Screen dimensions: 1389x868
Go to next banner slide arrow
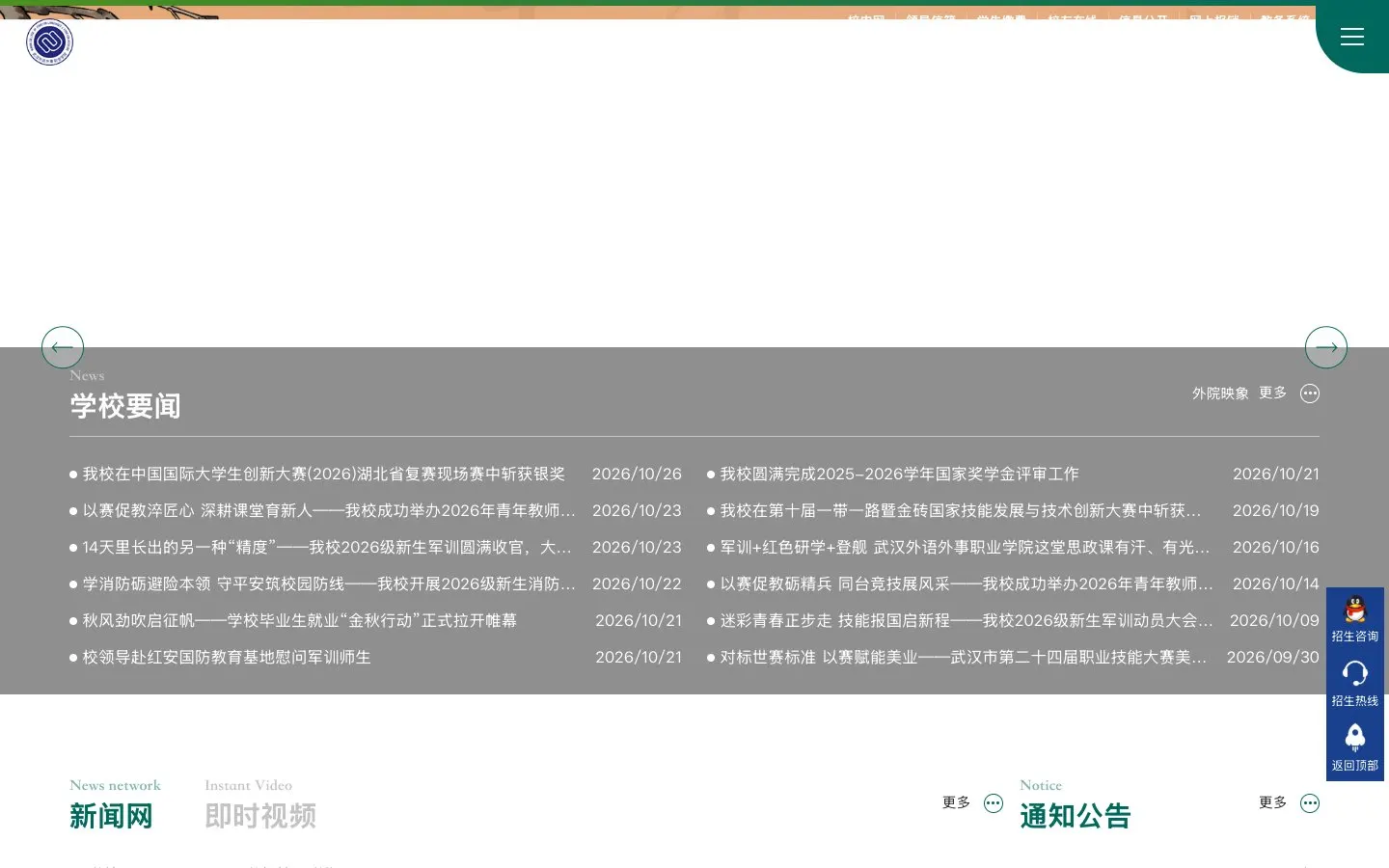(x=1326, y=347)
